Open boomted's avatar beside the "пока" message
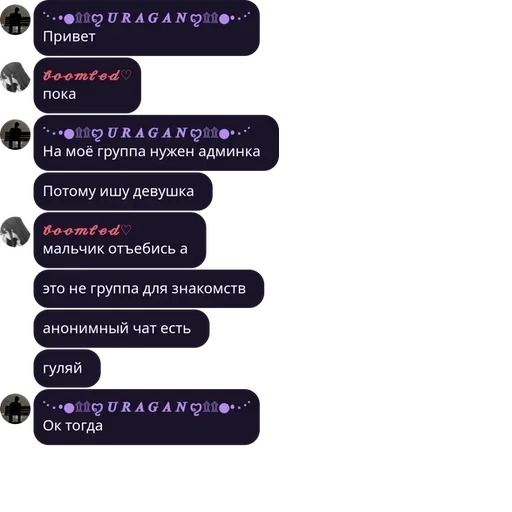 tap(15, 77)
